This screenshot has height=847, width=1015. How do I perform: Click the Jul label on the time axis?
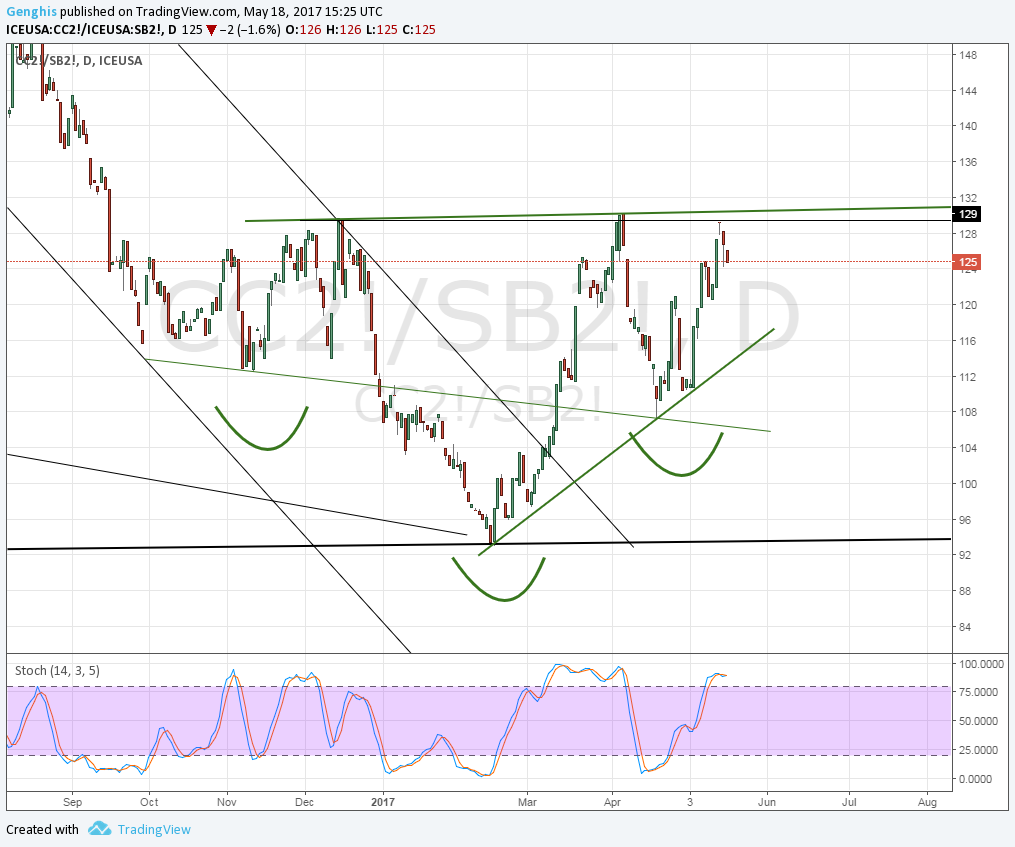(849, 802)
